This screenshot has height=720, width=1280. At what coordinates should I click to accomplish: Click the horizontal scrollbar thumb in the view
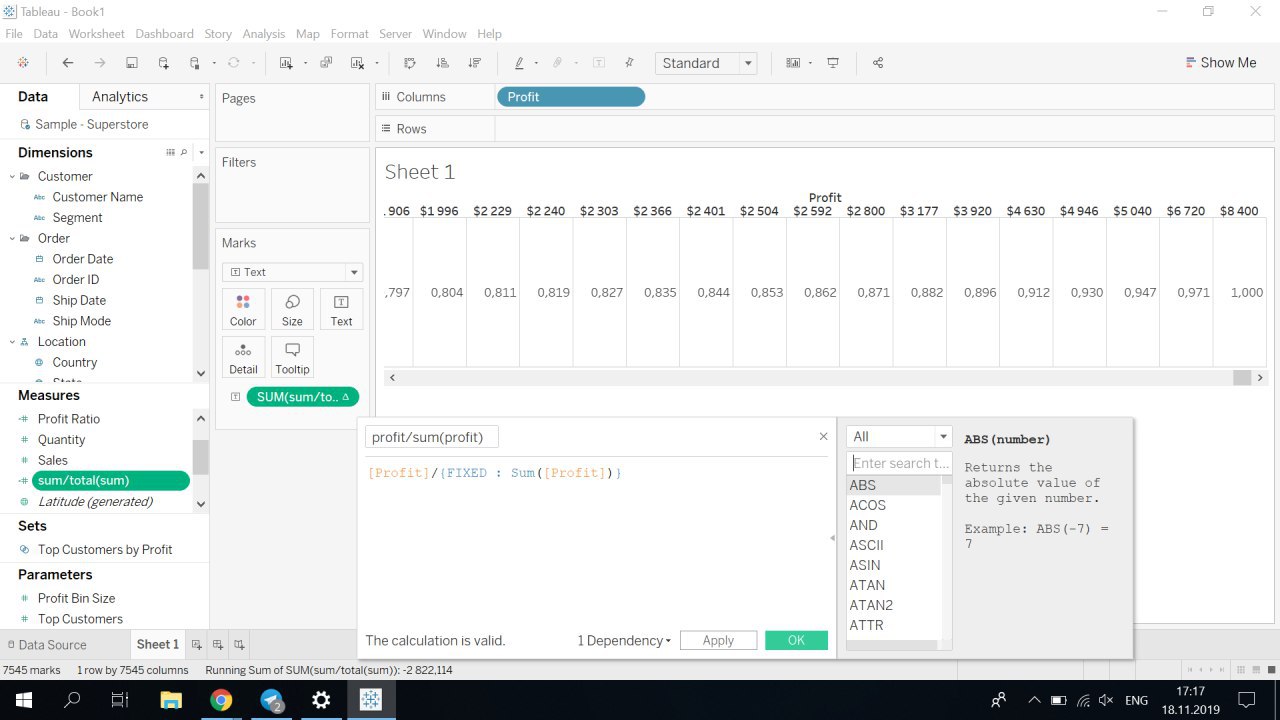click(x=1242, y=377)
